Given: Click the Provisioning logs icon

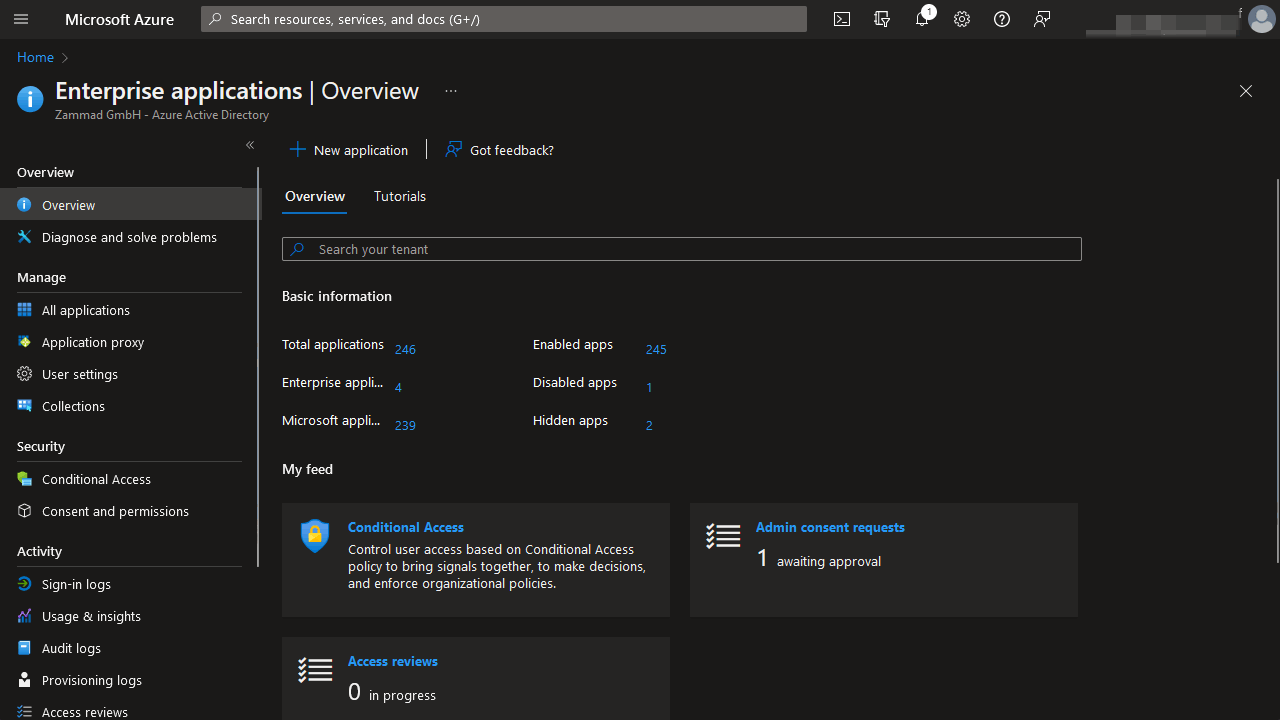Looking at the screenshot, I should (25, 680).
